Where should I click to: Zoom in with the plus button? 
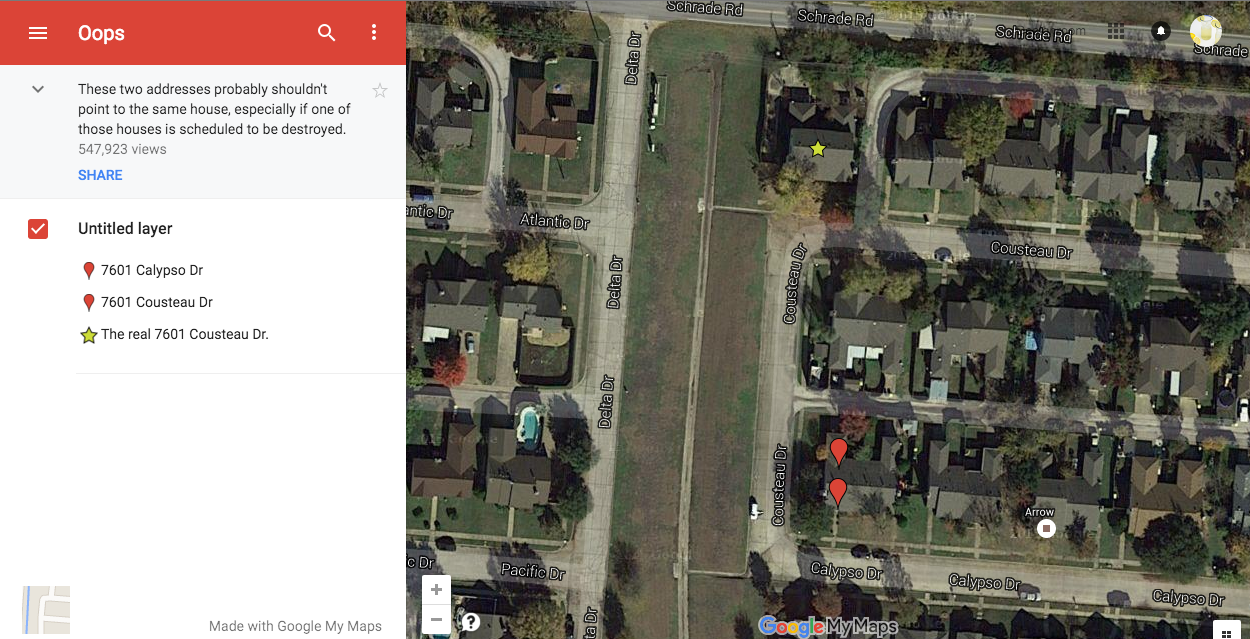point(436,590)
